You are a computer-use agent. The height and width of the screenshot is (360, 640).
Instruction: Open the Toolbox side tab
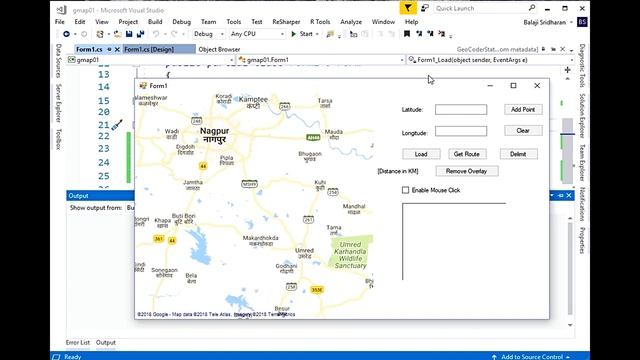tap(59, 139)
